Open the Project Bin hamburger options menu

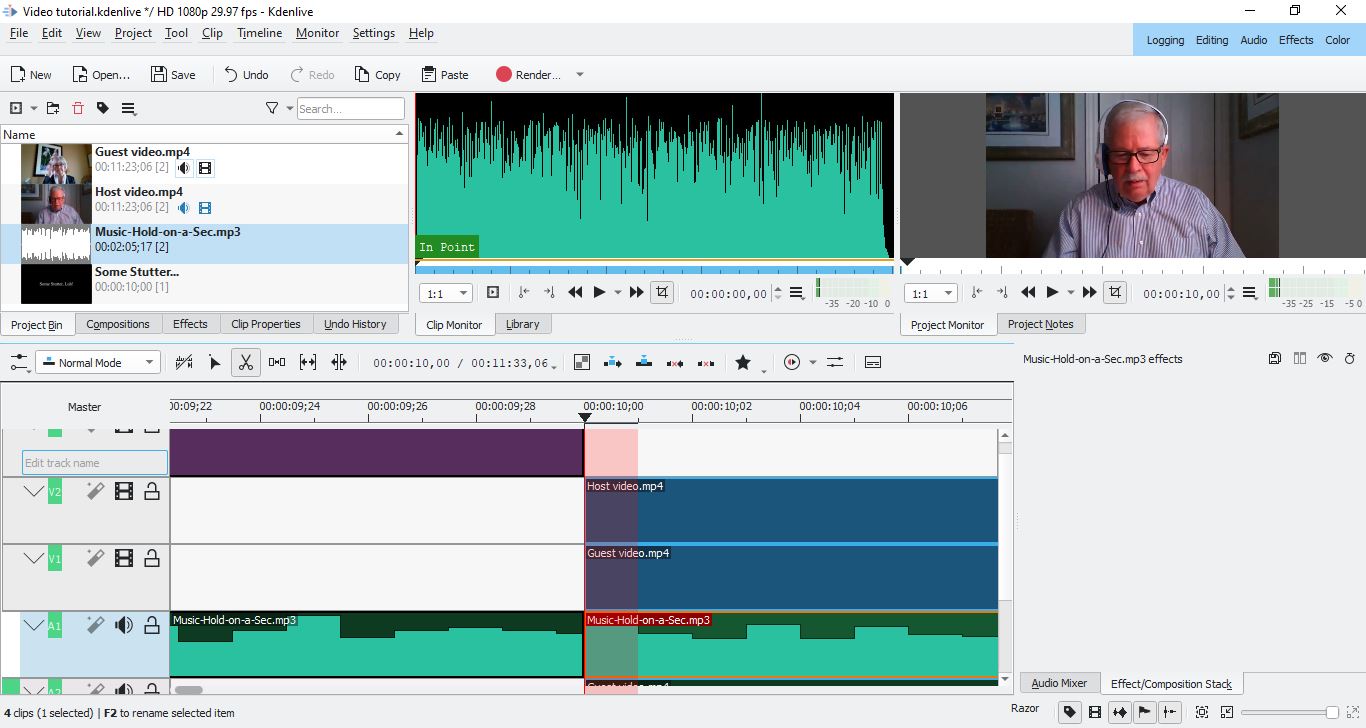tap(129, 108)
